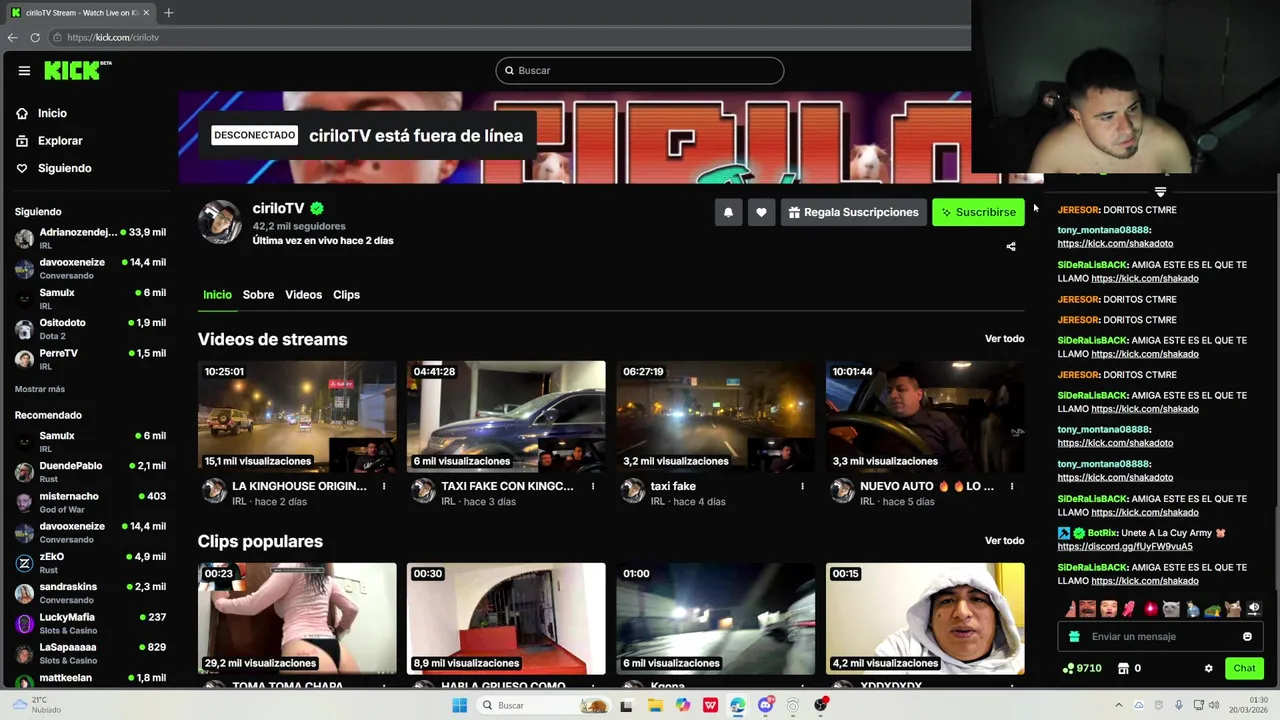Screen dimensions: 1280x720
Task: Pick the Patrick star emote
Action: (1071, 608)
